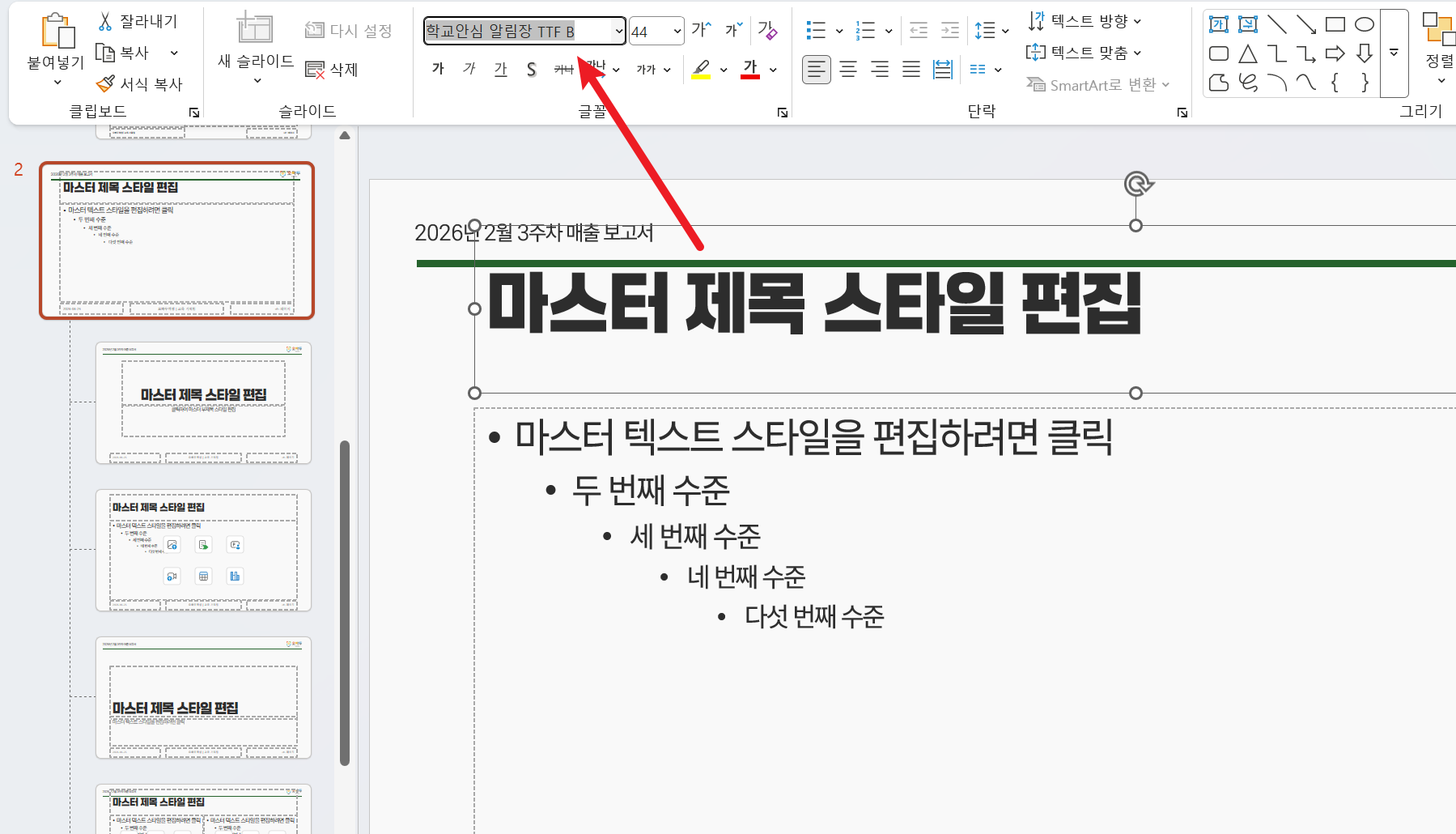This screenshot has height=834, width=1456.
Task: Expand numbered list style options
Action: [x=889, y=31]
